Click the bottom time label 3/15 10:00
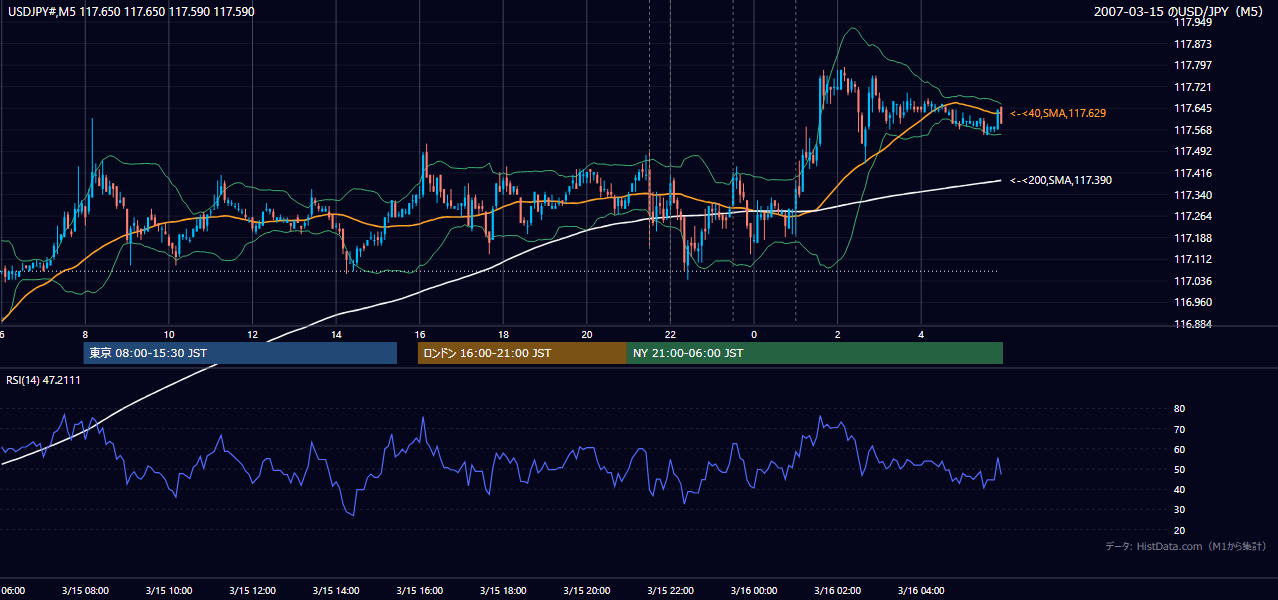This screenshot has width=1278, height=600. (x=168, y=590)
